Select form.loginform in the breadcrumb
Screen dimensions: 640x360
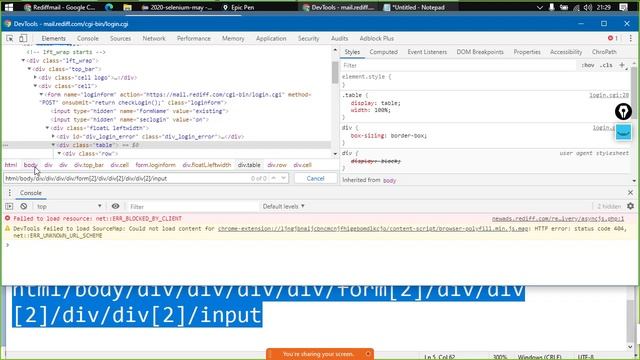coord(156,165)
